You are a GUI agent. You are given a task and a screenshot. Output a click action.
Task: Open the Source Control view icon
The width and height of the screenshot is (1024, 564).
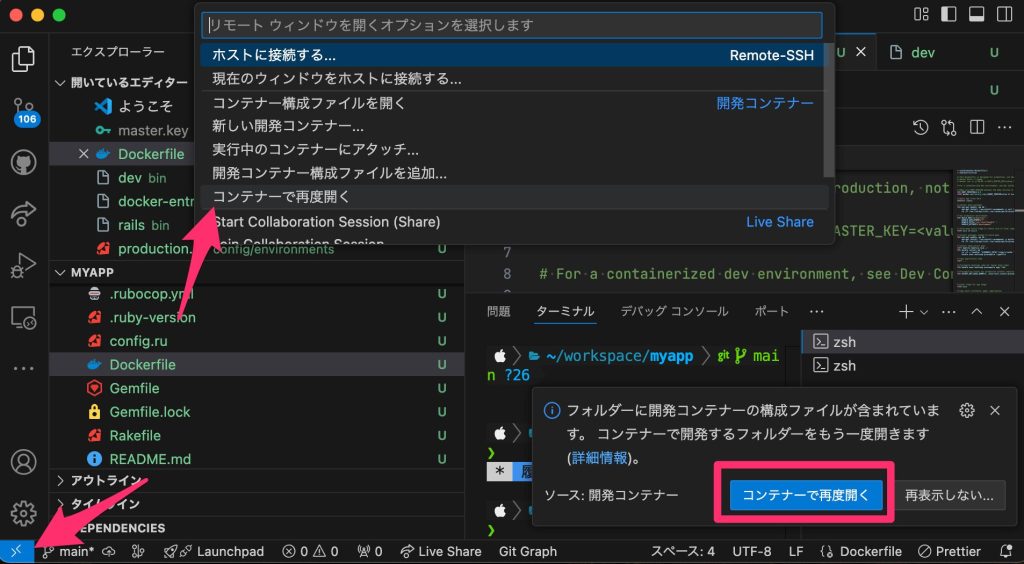(x=24, y=110)
